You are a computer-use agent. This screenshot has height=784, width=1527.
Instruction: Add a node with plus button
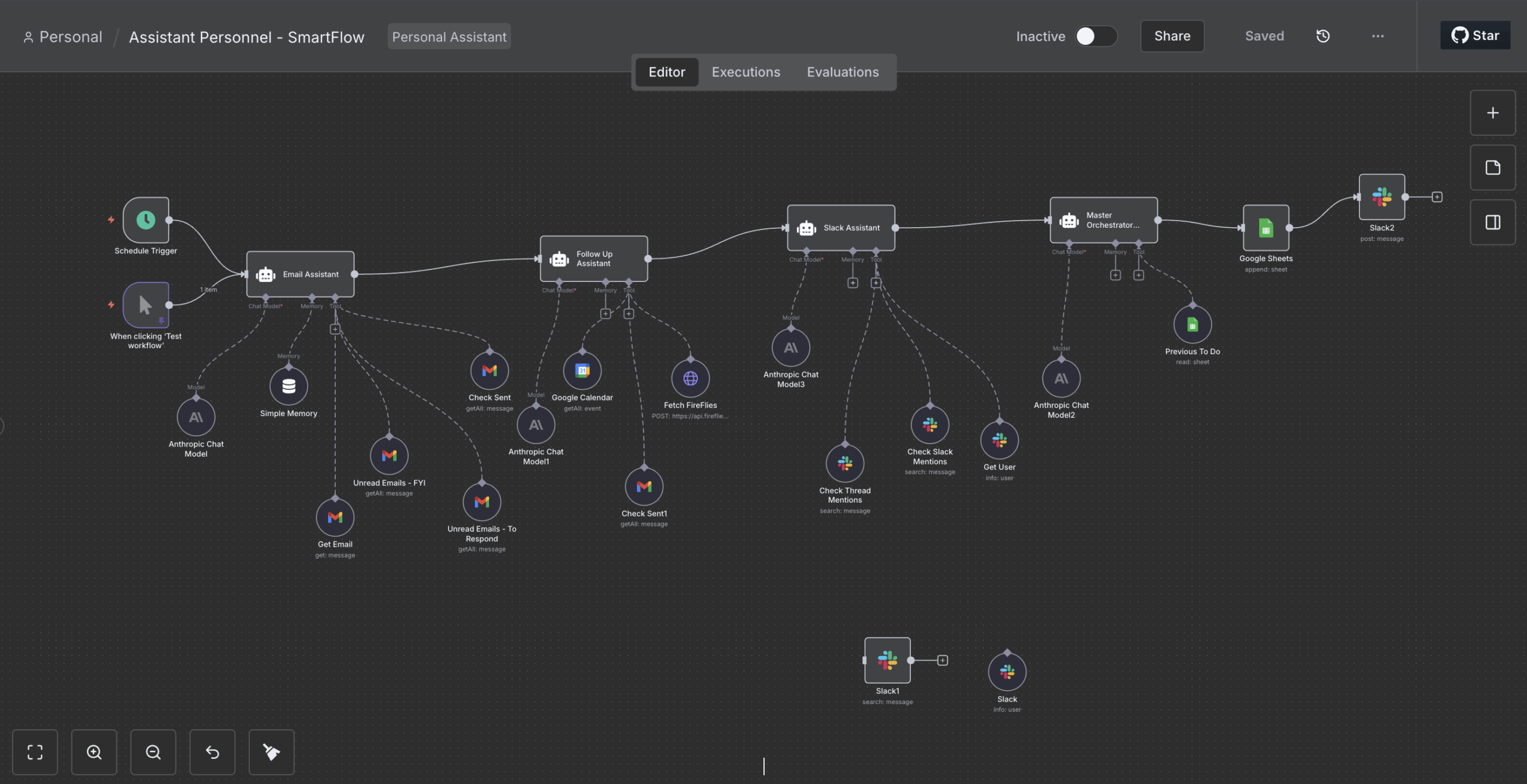click(1492, 113)
